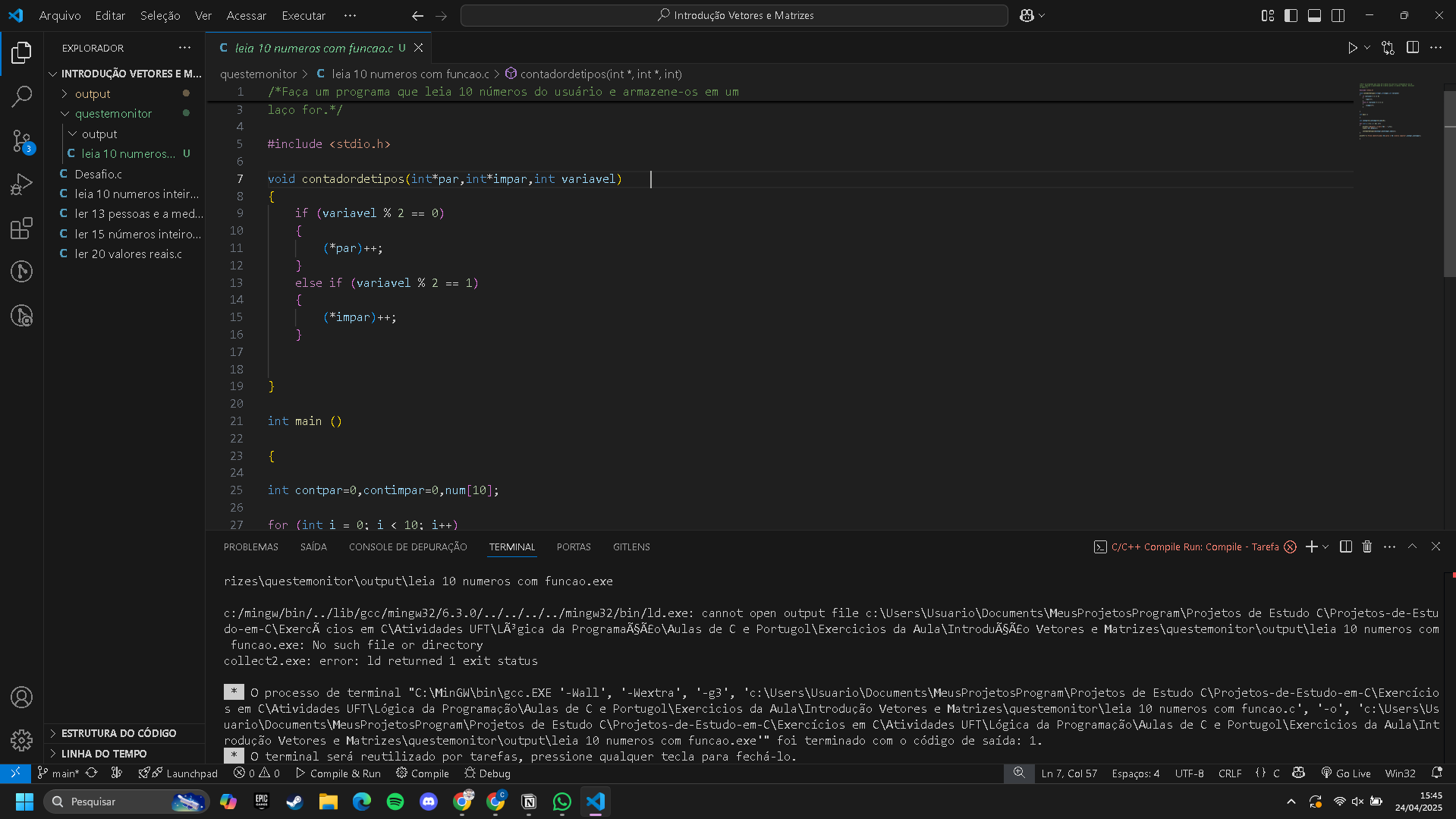This screenshot has height=819, width=1456.
Task: Click Compile button in status bar
Action: [423, 773]
